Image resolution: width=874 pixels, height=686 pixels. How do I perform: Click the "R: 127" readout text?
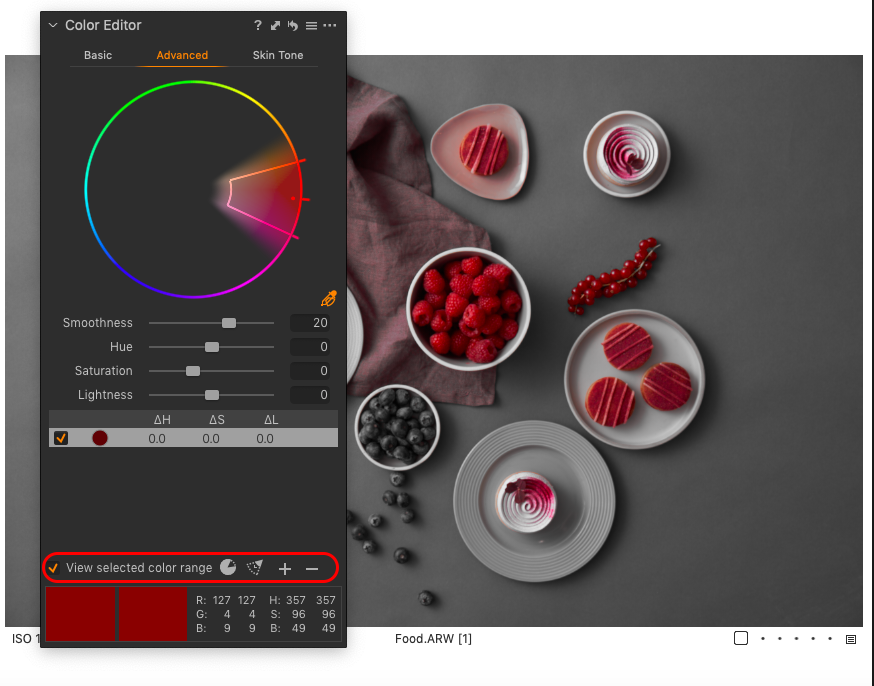[213, 600]
